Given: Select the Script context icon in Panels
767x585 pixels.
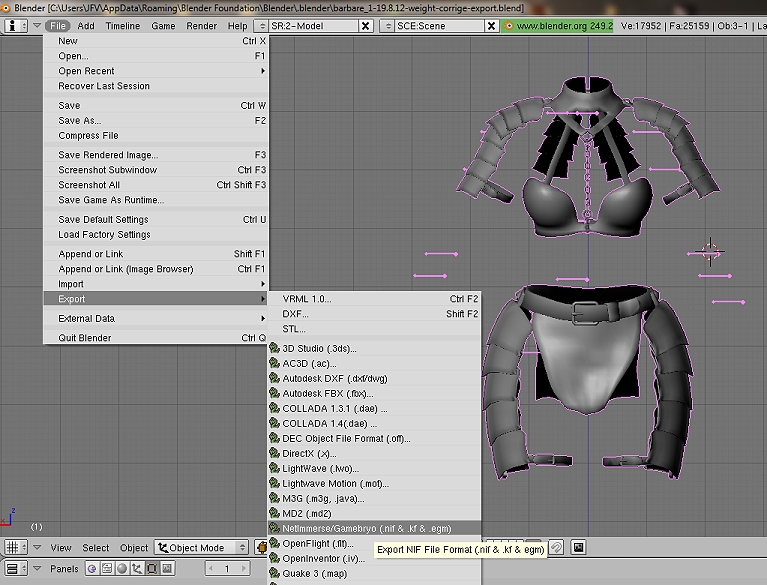Looking at the screenshot, I should pyautogui.click(x=107, y=568).
